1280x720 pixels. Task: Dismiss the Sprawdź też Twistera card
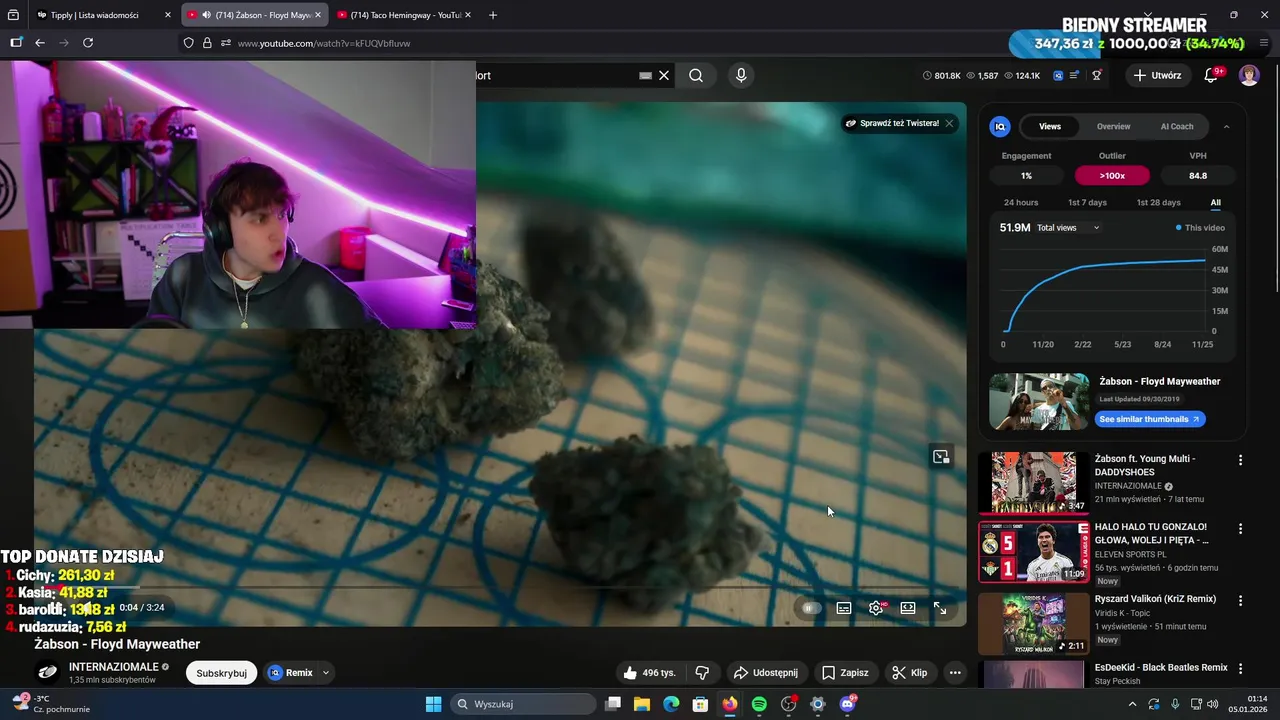coord(949,123)
